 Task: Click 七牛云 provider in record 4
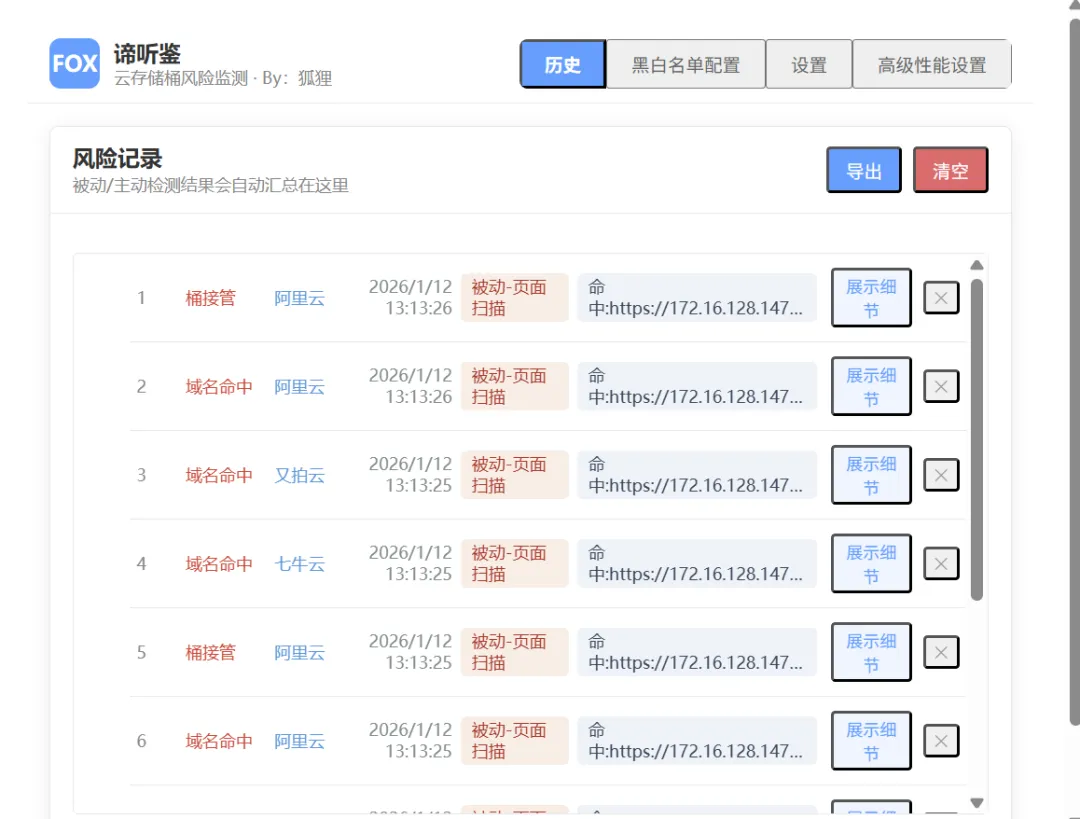300,564
